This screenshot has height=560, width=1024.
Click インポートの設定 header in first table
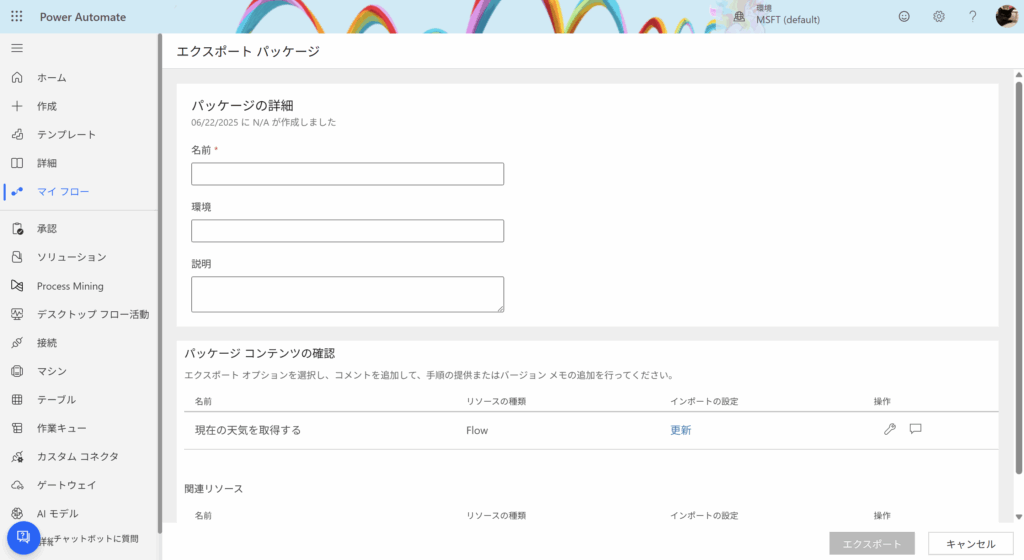coord(704,401)
